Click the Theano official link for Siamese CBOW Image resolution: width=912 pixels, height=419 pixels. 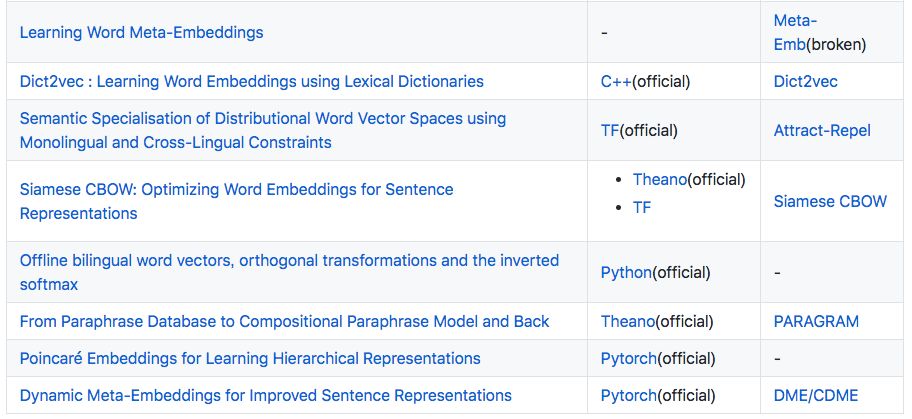658,179
